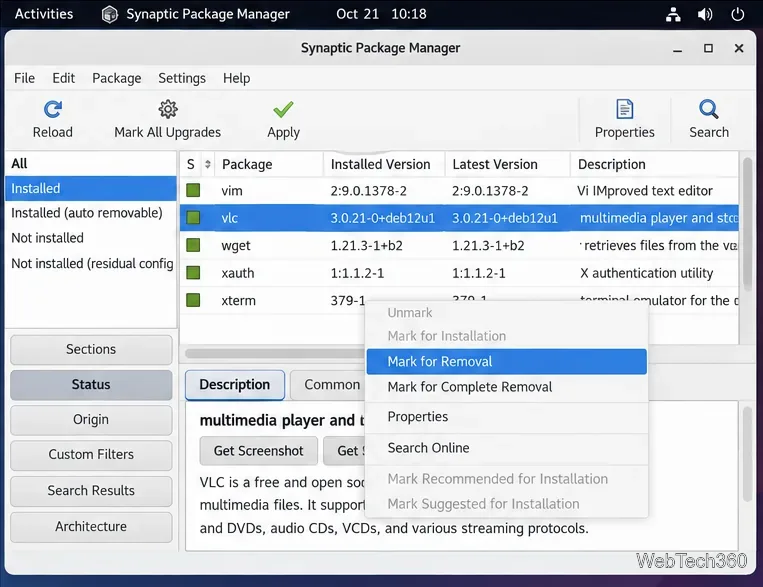Select the vim package row
This screenshot has height=587, width=763.
(459, 190)
